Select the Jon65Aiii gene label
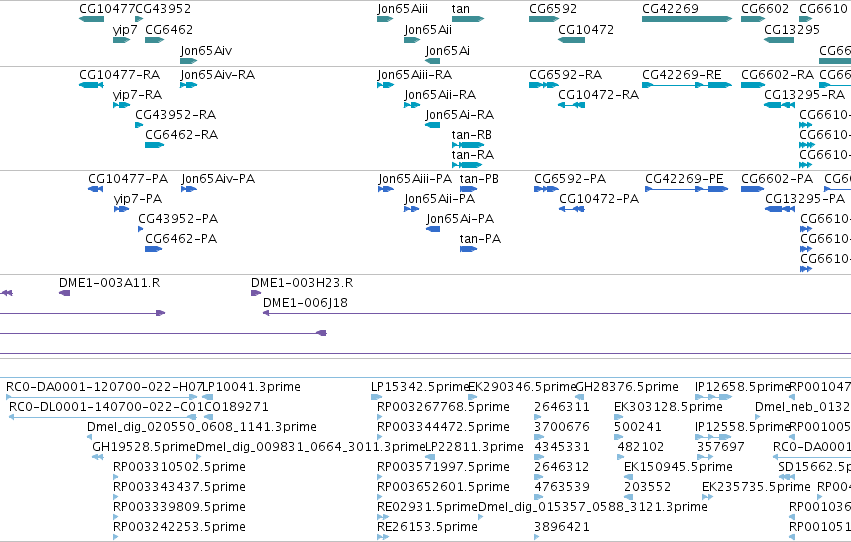 pyautogui.click(x=402, y=9)
